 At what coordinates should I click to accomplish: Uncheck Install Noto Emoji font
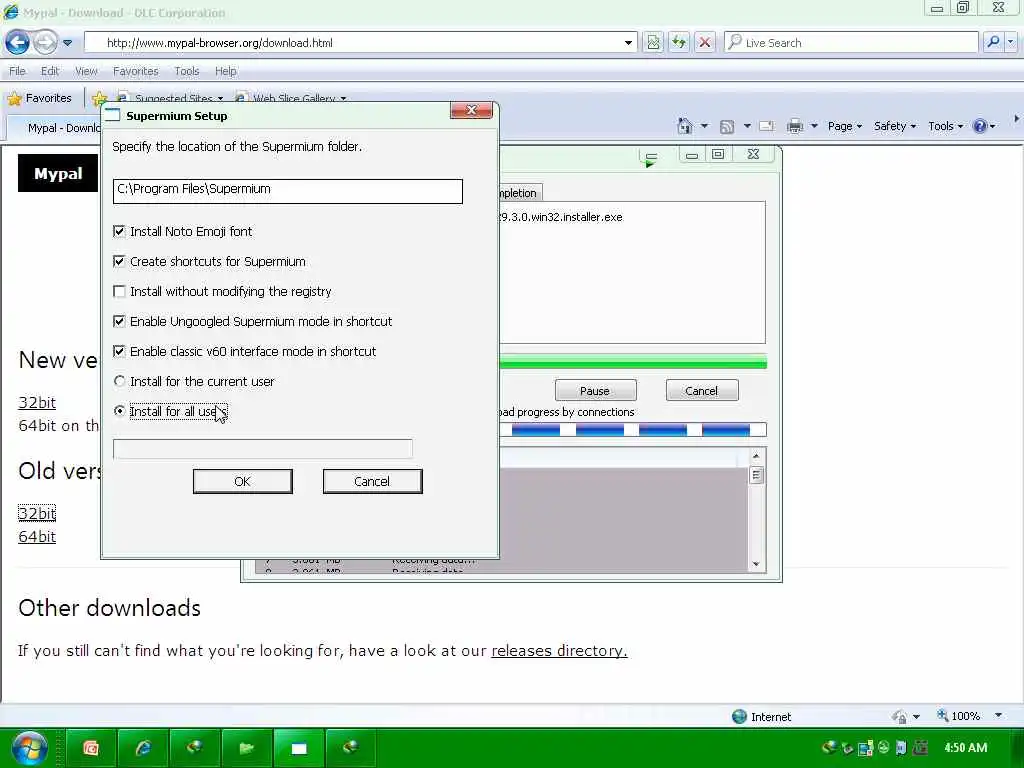point(120,231)
